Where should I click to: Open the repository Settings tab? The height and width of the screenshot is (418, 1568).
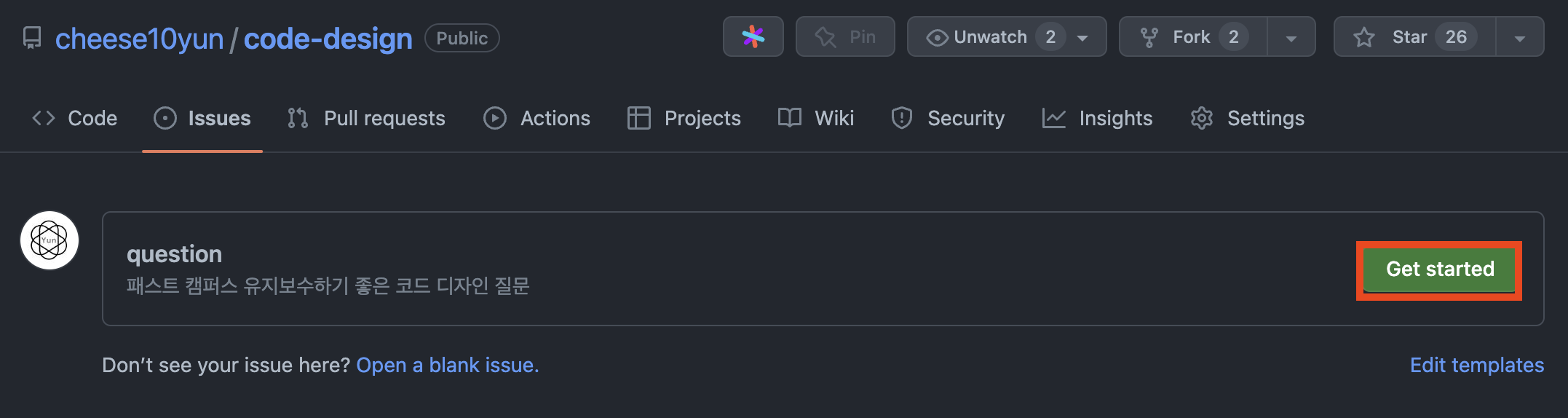[x=1247, y=118]
